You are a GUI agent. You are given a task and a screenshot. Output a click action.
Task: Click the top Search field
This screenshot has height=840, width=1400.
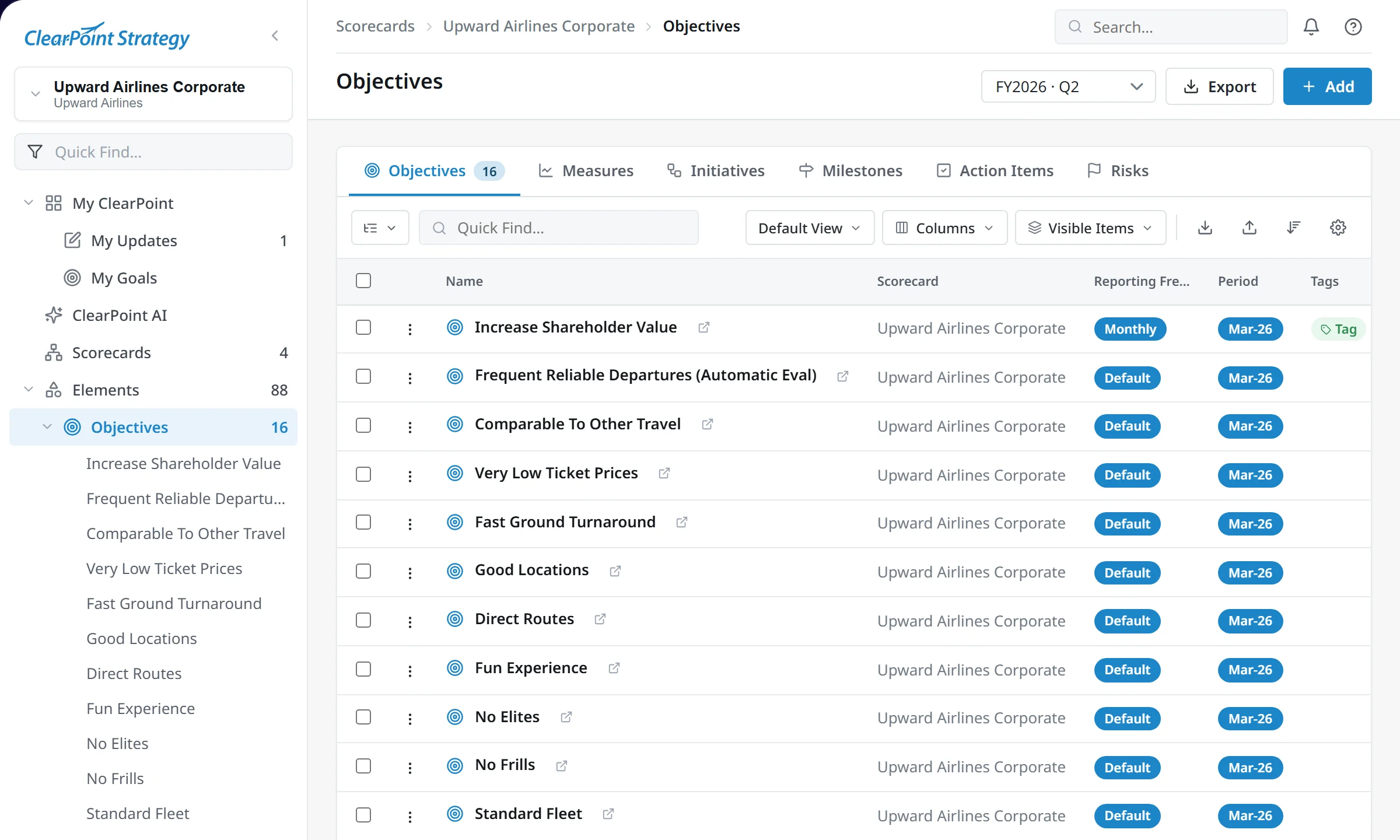1171,27
